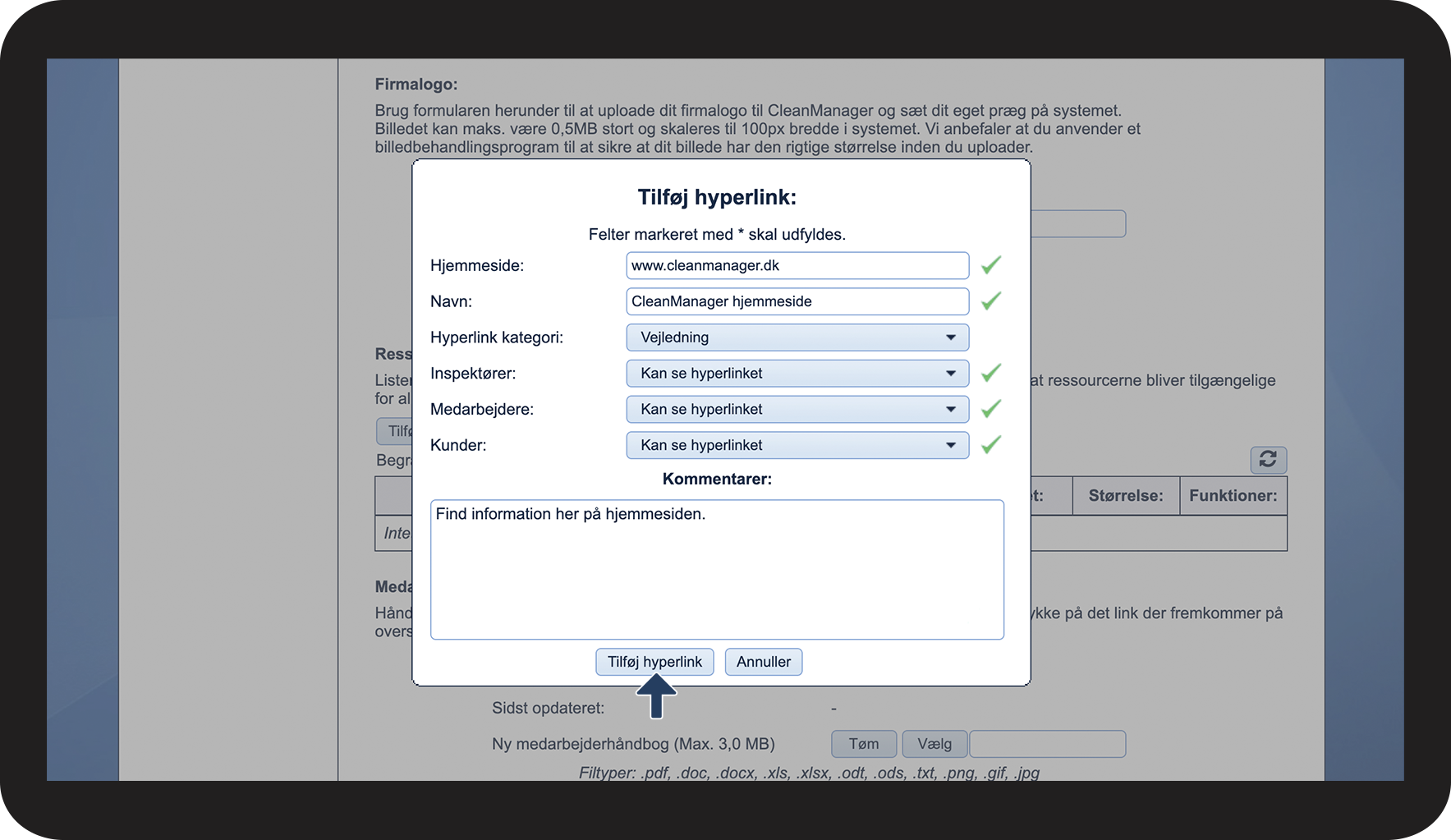This screenshot has width=1451, height=840.
Task: Expand the Inspektører visibility dropdown
Action: point(797,374)
